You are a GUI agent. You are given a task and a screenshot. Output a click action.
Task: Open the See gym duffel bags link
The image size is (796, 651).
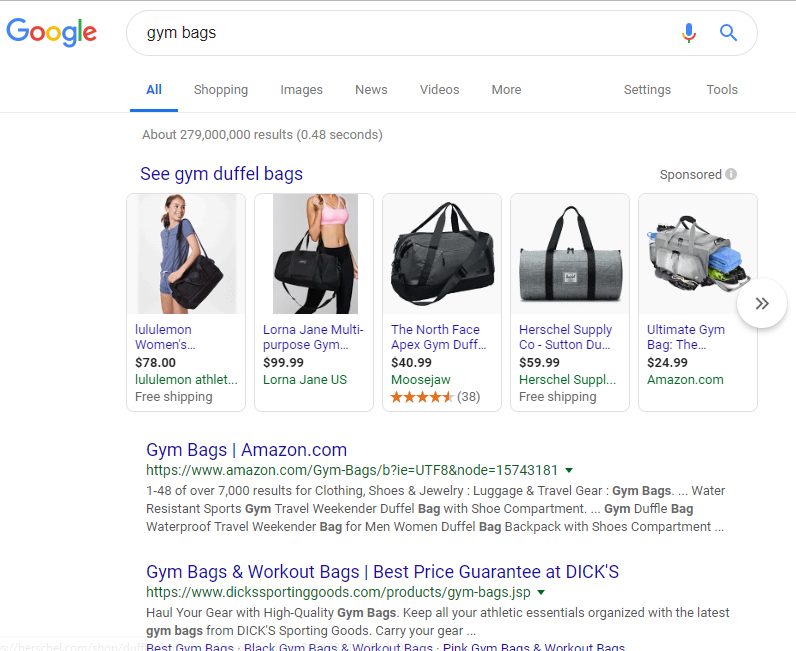[x=221, y=174]
